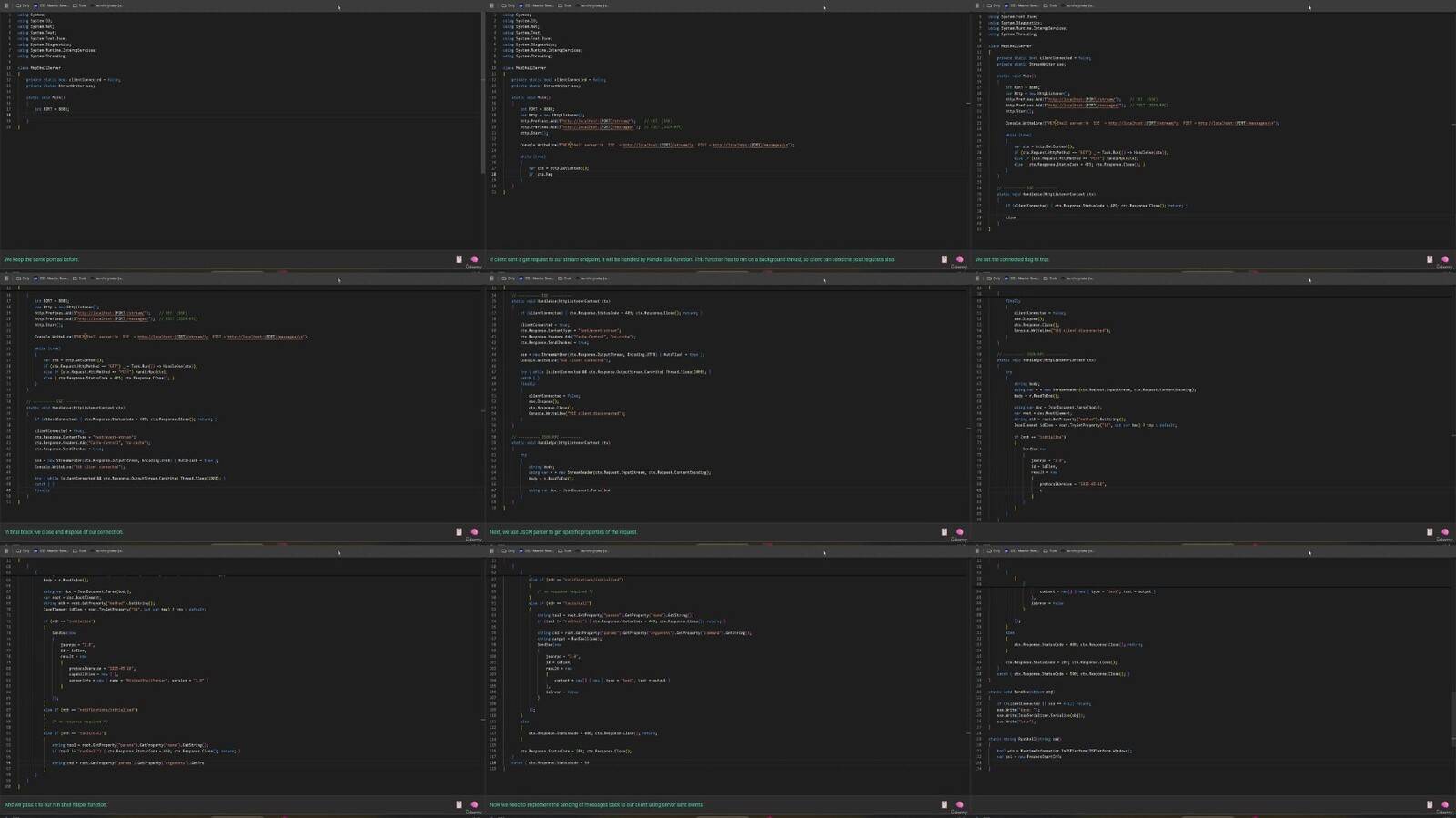Click document icon beside 'We keep the same port' caption
1456x818 pixels.
[460, 259]
